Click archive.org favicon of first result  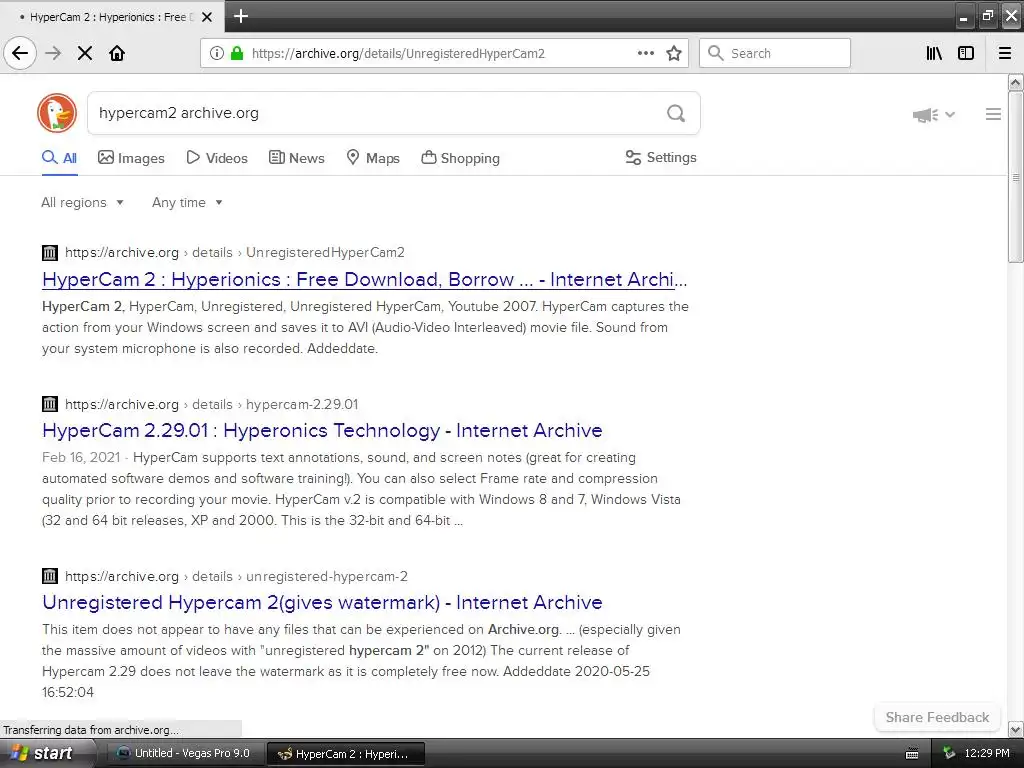click(50, 253)
